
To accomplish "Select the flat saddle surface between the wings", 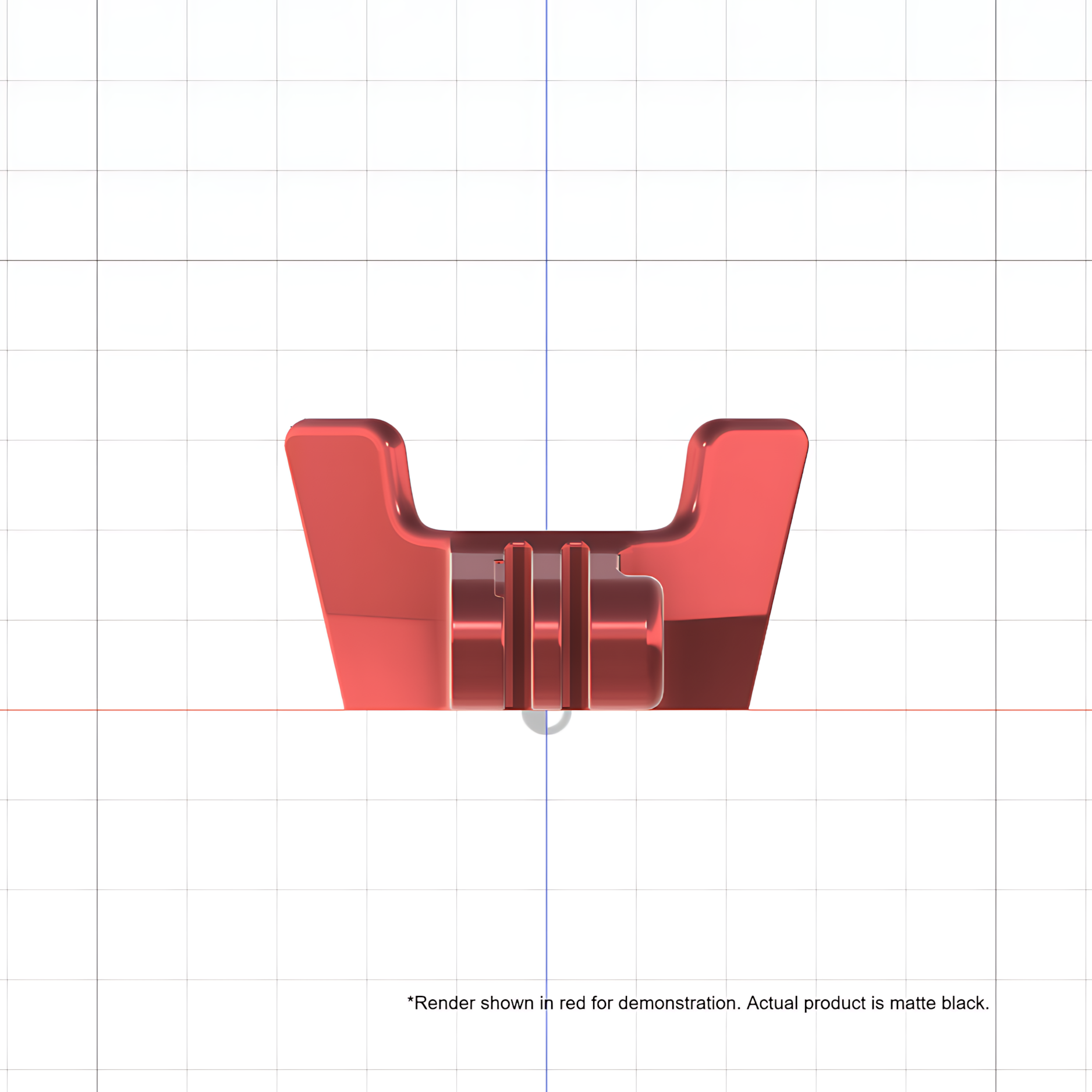I will (546, 538).
